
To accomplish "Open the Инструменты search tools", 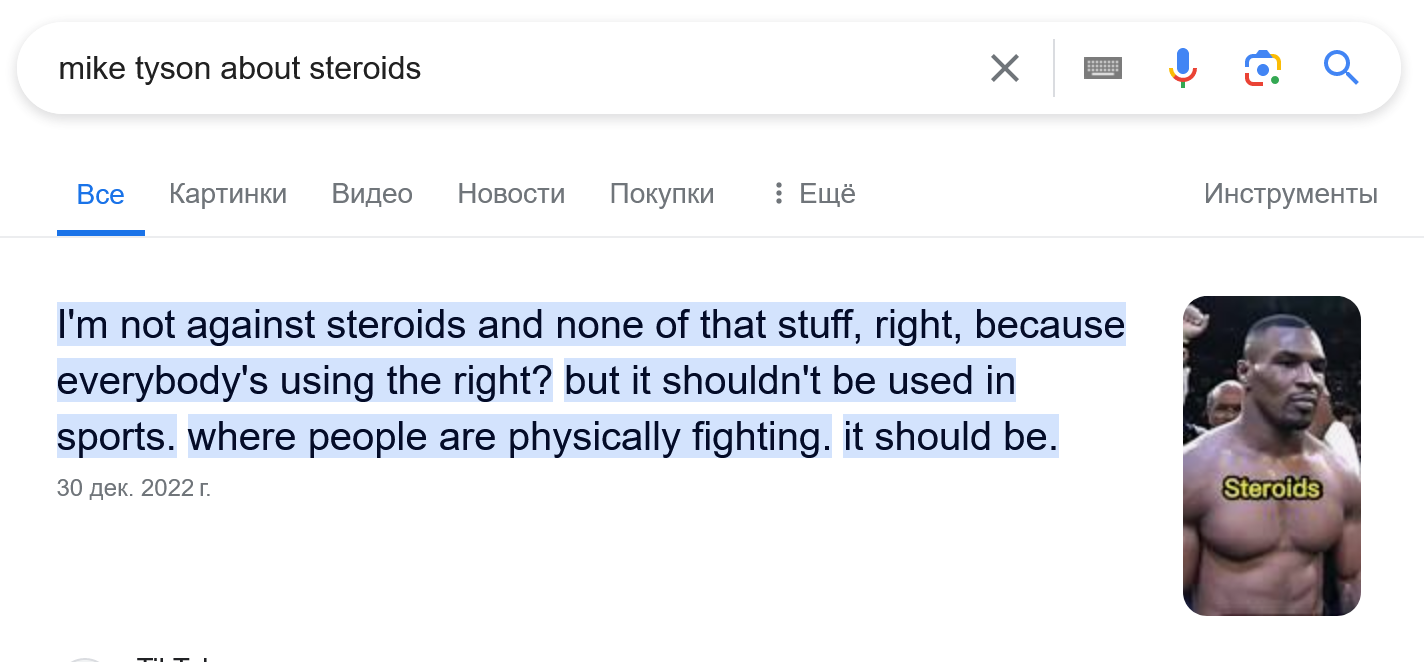I will (1290, 193).
